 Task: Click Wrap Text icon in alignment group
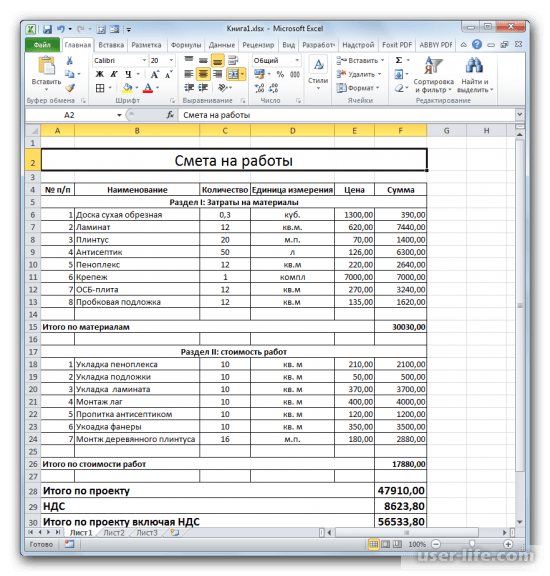click(233, 60)
